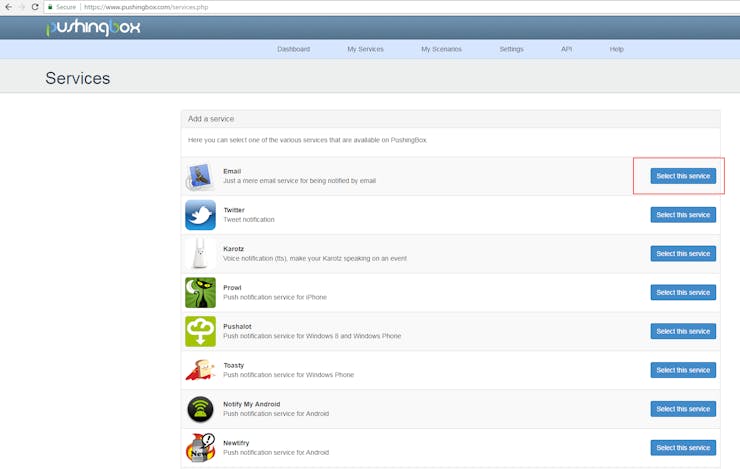Click the email service description text
The height and width of the screenshot is (469, 740).
299,181
